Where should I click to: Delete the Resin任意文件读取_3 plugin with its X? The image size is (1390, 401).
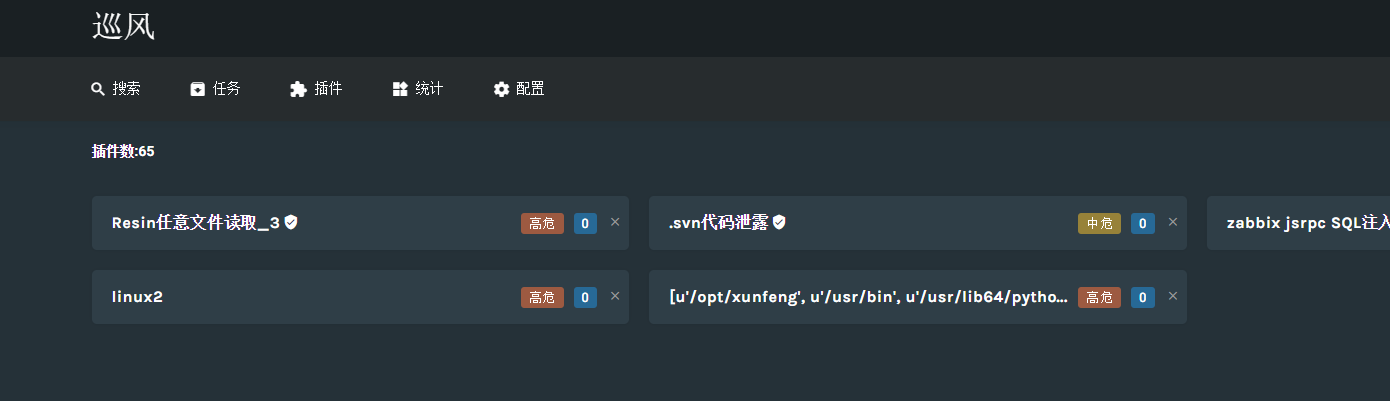[615, 222]
